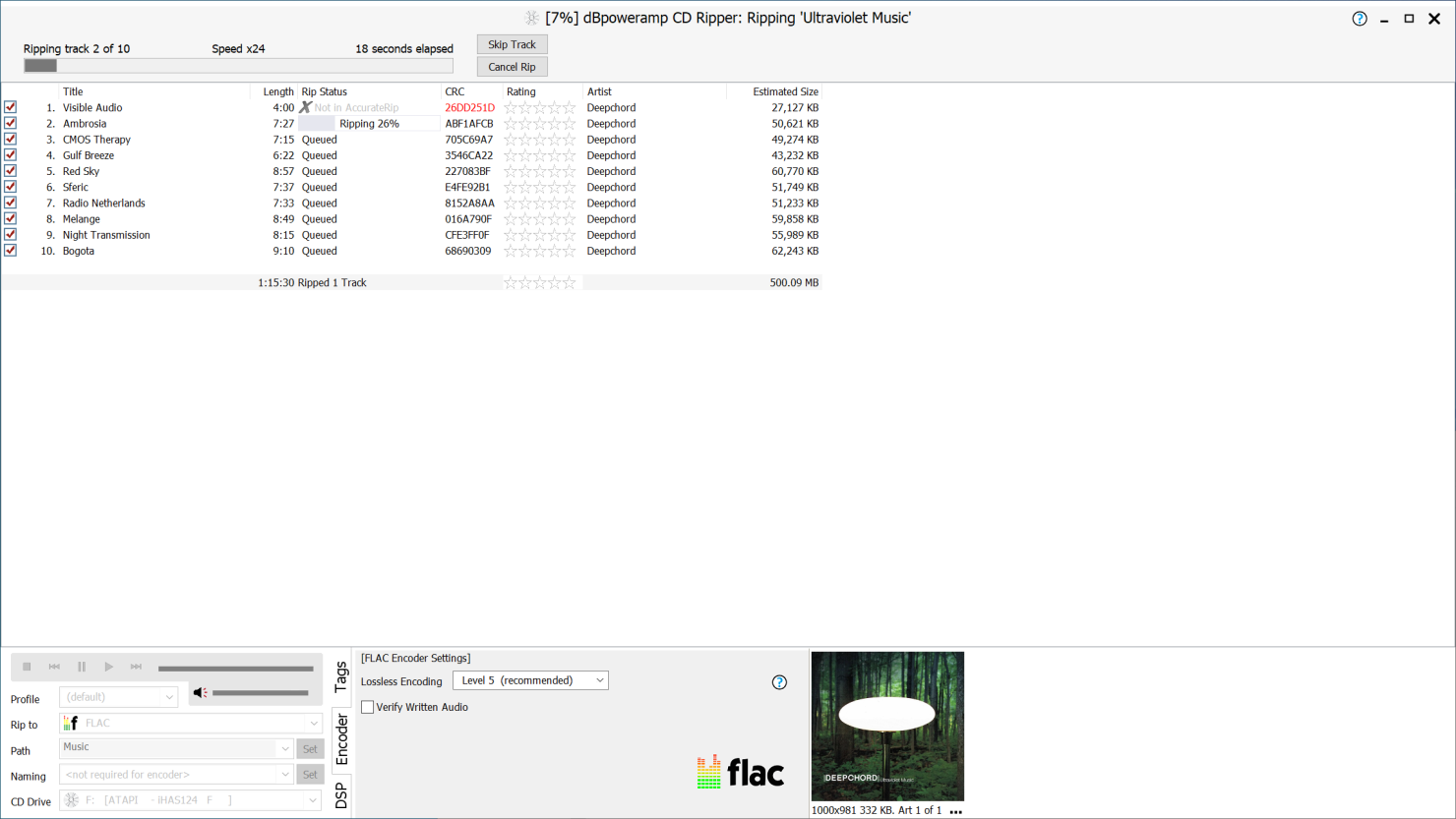Uncheck track 3 CMOS Therapy
1456x819 pixels.
tap(11, 140)
